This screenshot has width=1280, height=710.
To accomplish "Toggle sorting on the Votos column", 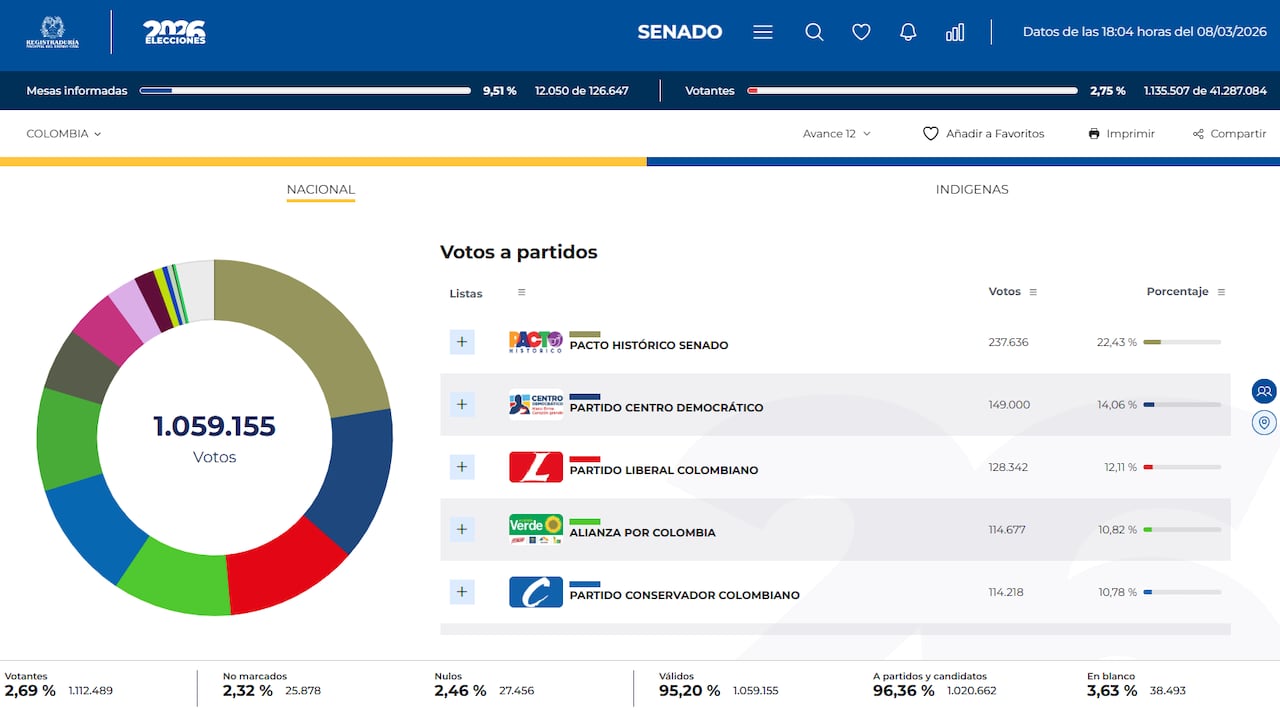I will coord(1032,291).
